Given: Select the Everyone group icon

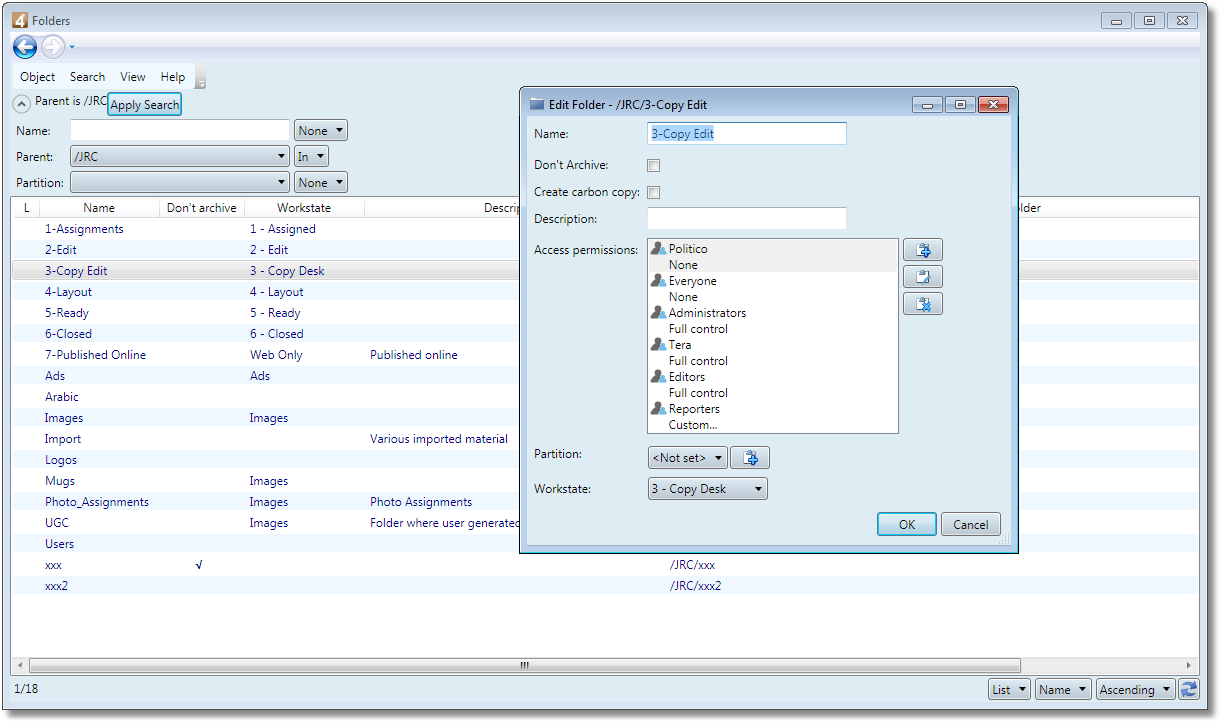Looking at the screenshot, I should coord(658,281).
